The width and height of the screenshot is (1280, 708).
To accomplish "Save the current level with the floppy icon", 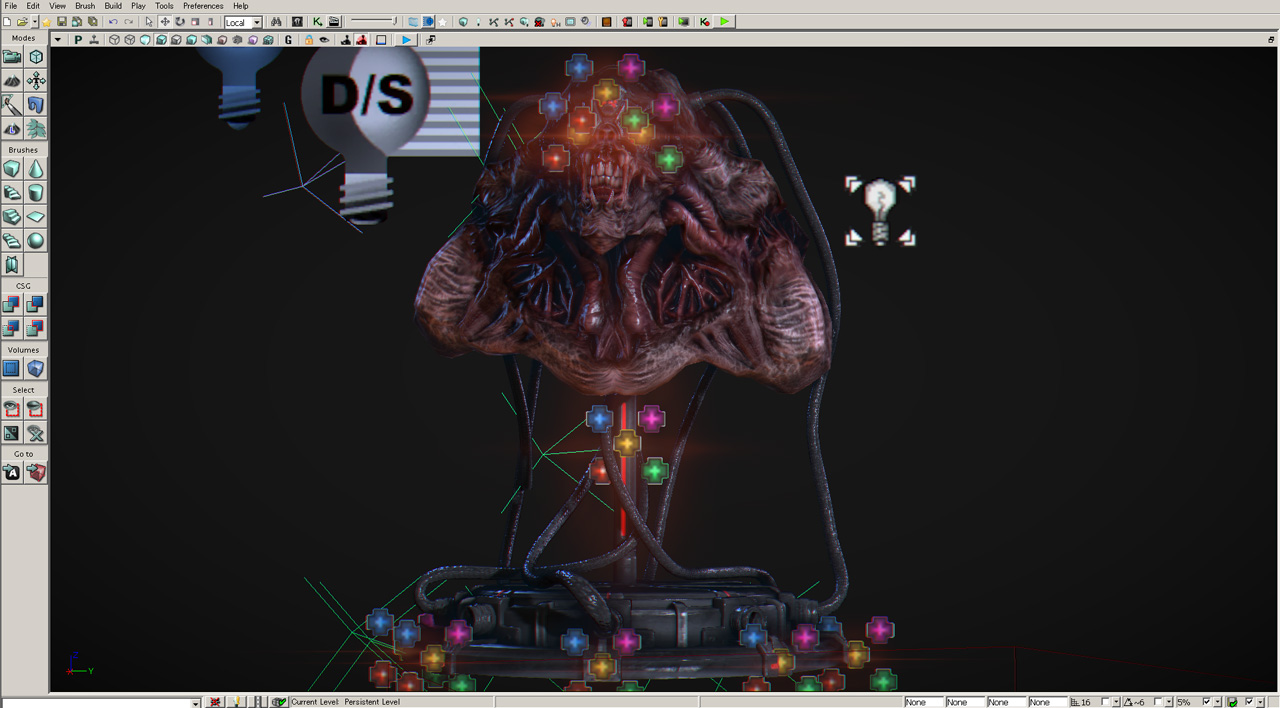I will pyautogui.click(x=62, y=22).
